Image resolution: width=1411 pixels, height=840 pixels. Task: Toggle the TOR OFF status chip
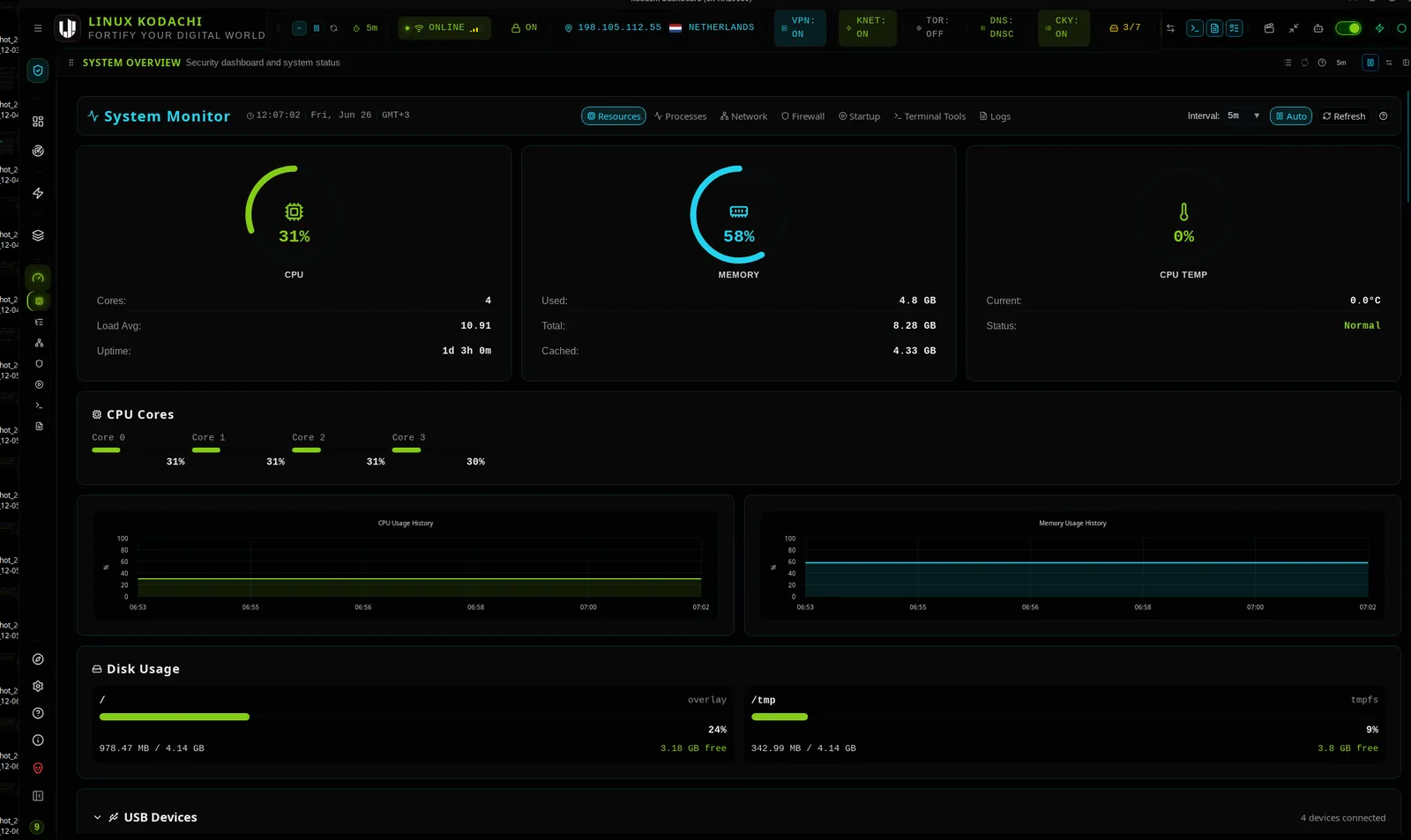click(x=933, y=28)
